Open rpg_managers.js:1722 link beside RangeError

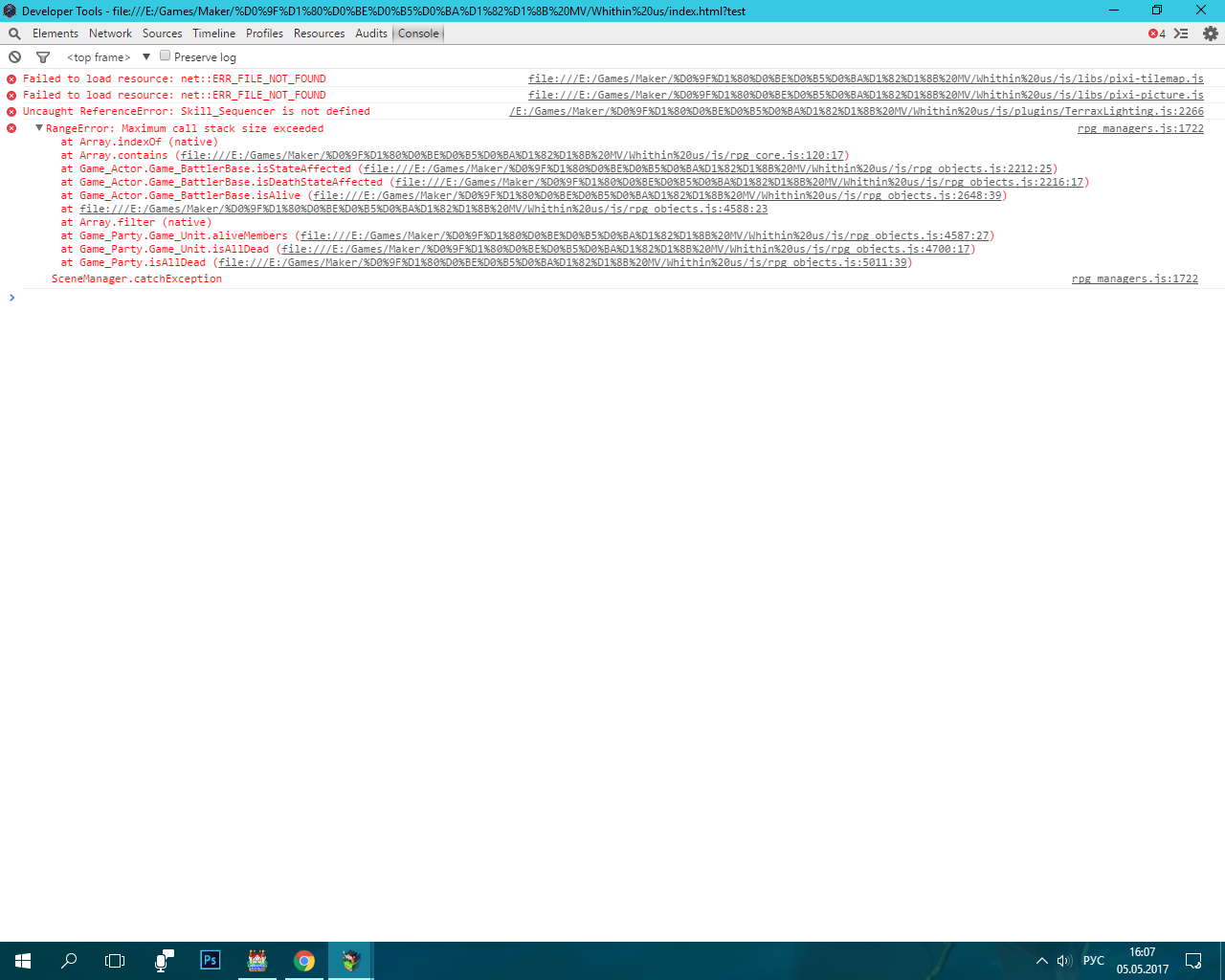(1141, 129)
